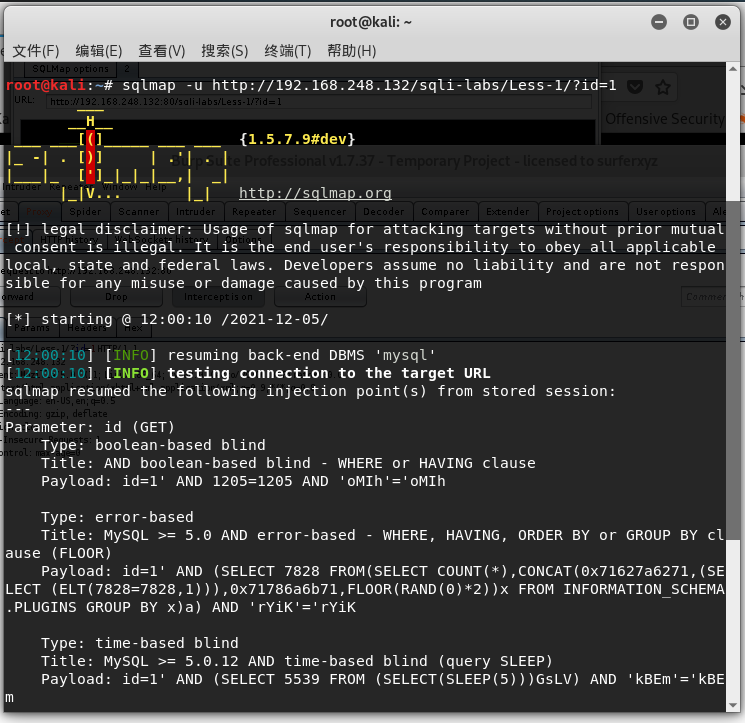Toggle Intercept is on button in Burp
This screenshot has height=723, width=745.
[219, 297]
